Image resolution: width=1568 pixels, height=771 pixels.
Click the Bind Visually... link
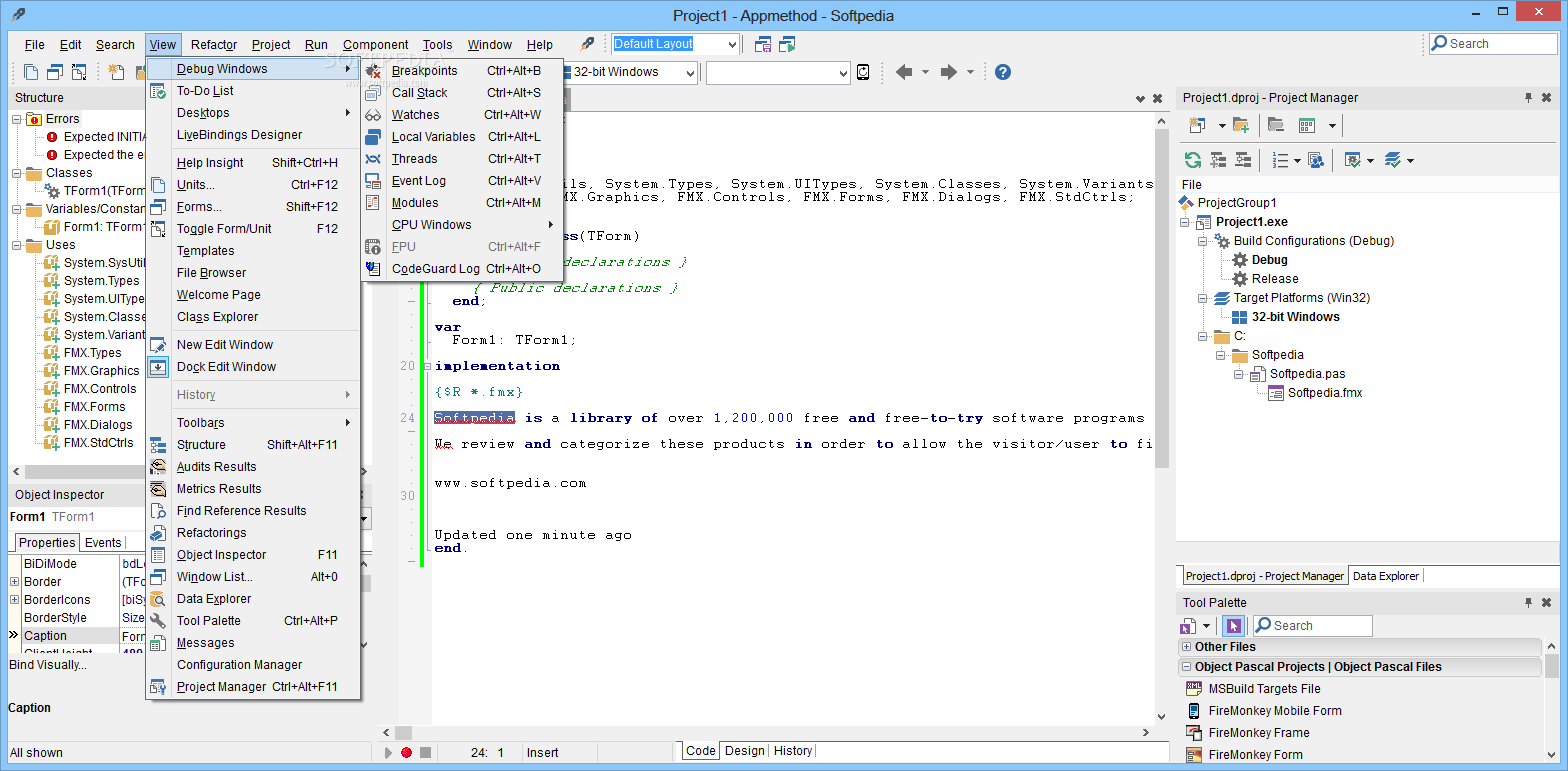pyautogui.click(x=48, y=665)
